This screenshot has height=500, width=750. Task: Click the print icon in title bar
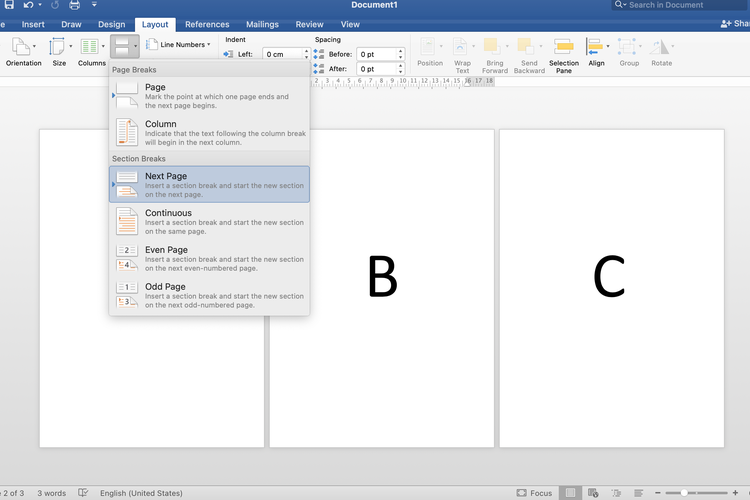(74, 6)
